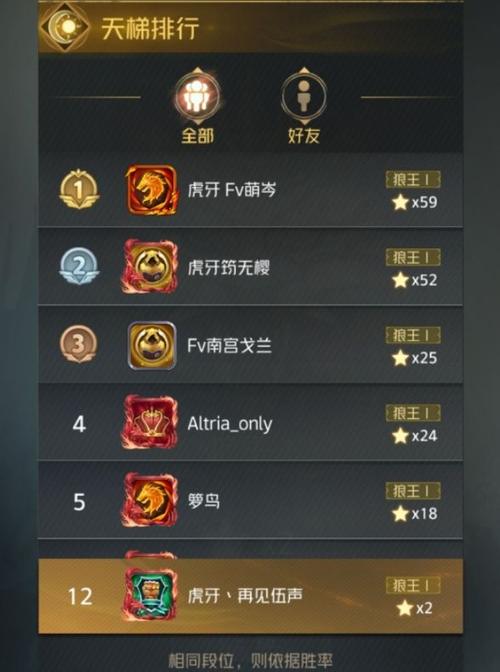Screen dimensions: 500x672
Task: Open green avatar of 虎牙丶再见伍声
Action: tap(150, 595)
